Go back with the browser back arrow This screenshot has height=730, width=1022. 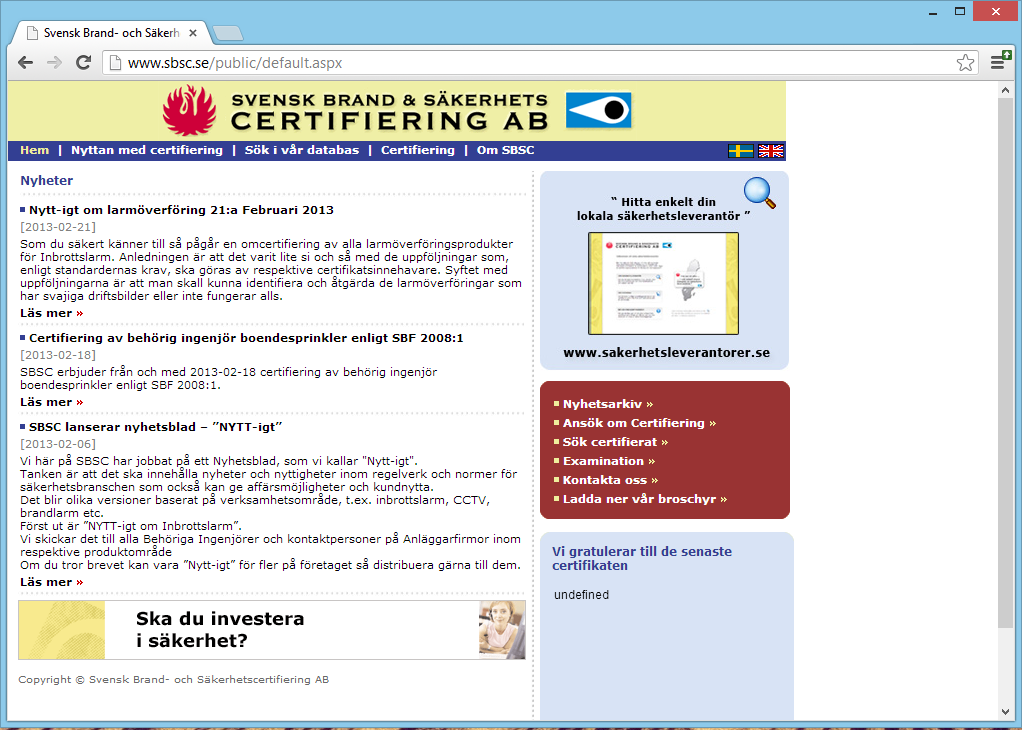click(x=25, y=63)
